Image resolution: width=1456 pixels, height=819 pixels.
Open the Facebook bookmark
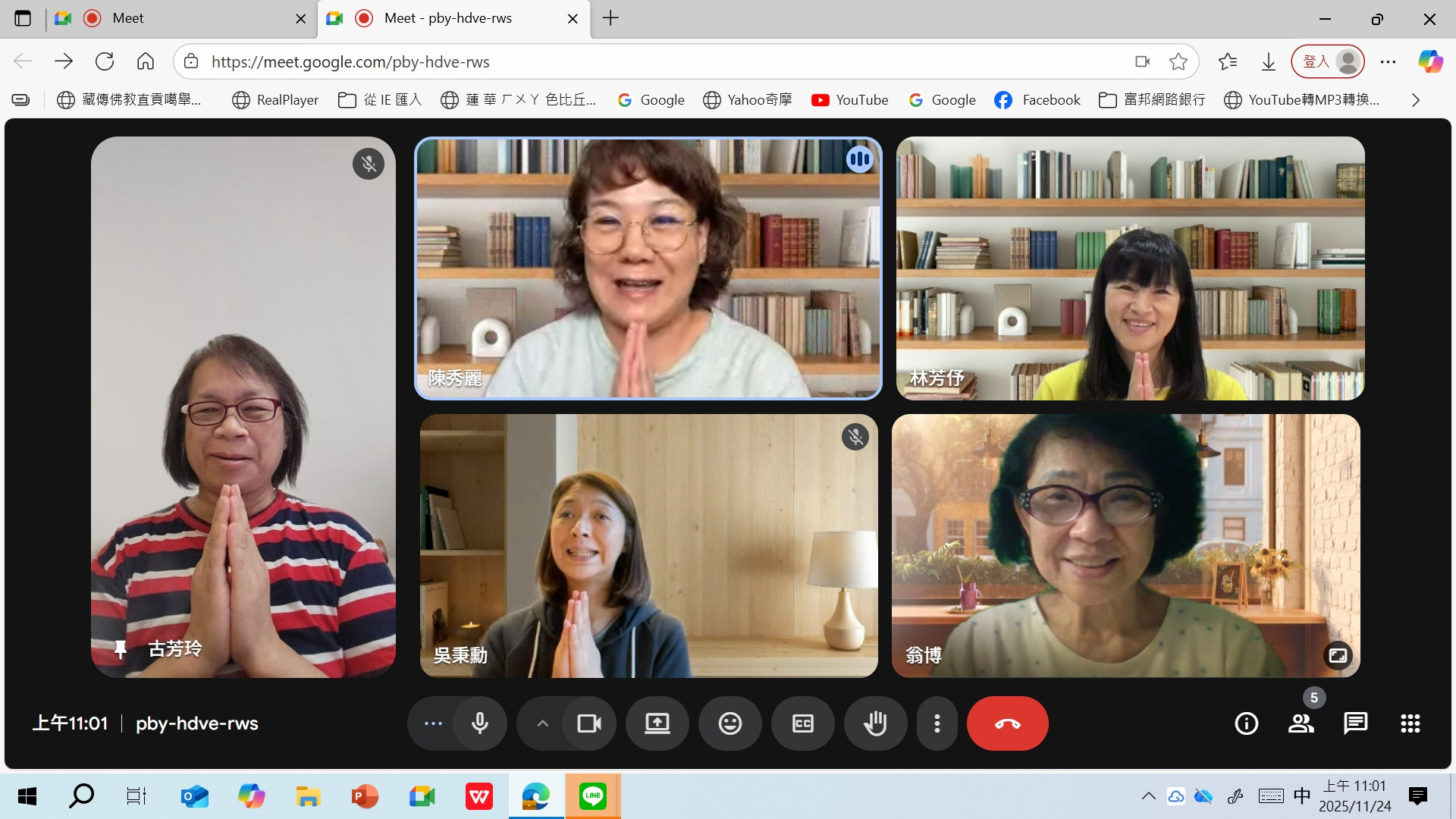[1037, 100]
